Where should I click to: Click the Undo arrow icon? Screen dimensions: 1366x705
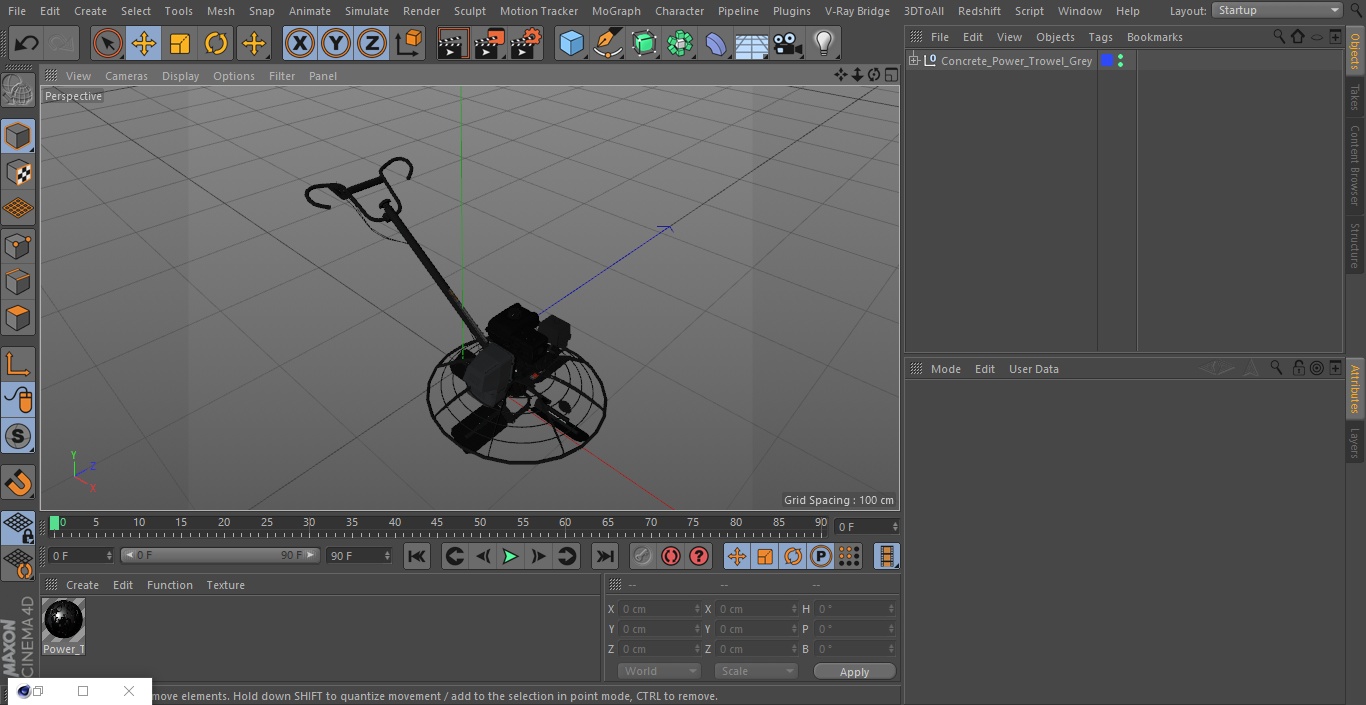tap(26, 43)
